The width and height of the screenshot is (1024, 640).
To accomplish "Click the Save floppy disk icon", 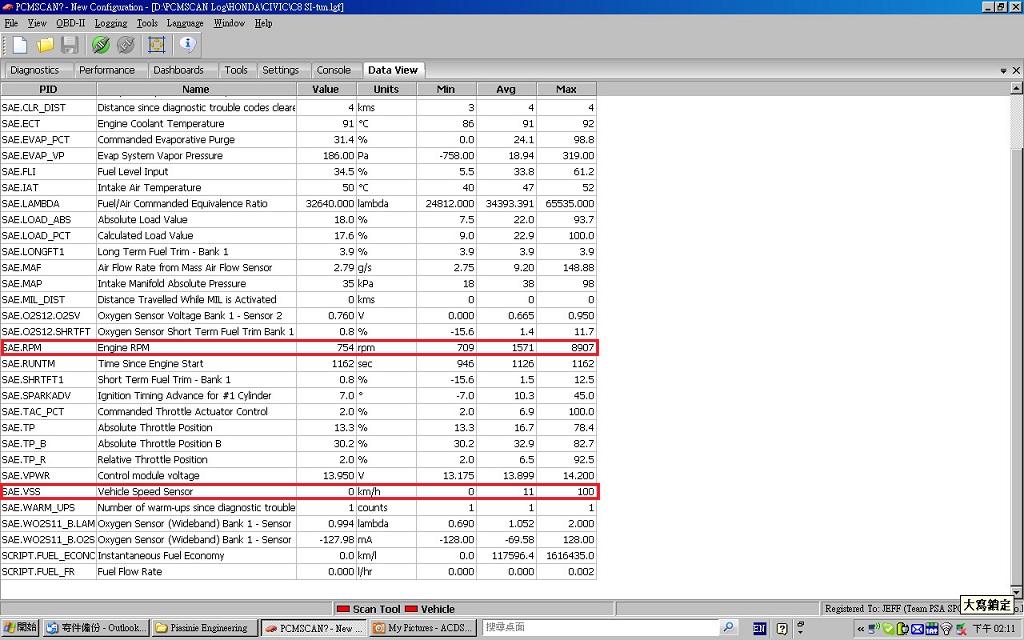I will point(69,44).
